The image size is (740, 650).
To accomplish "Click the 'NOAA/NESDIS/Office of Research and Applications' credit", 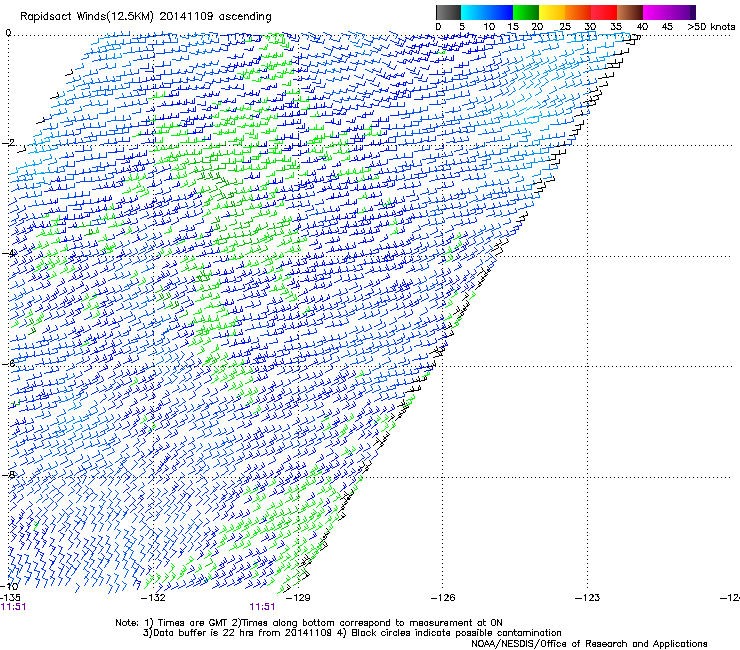I will (589, 644).
